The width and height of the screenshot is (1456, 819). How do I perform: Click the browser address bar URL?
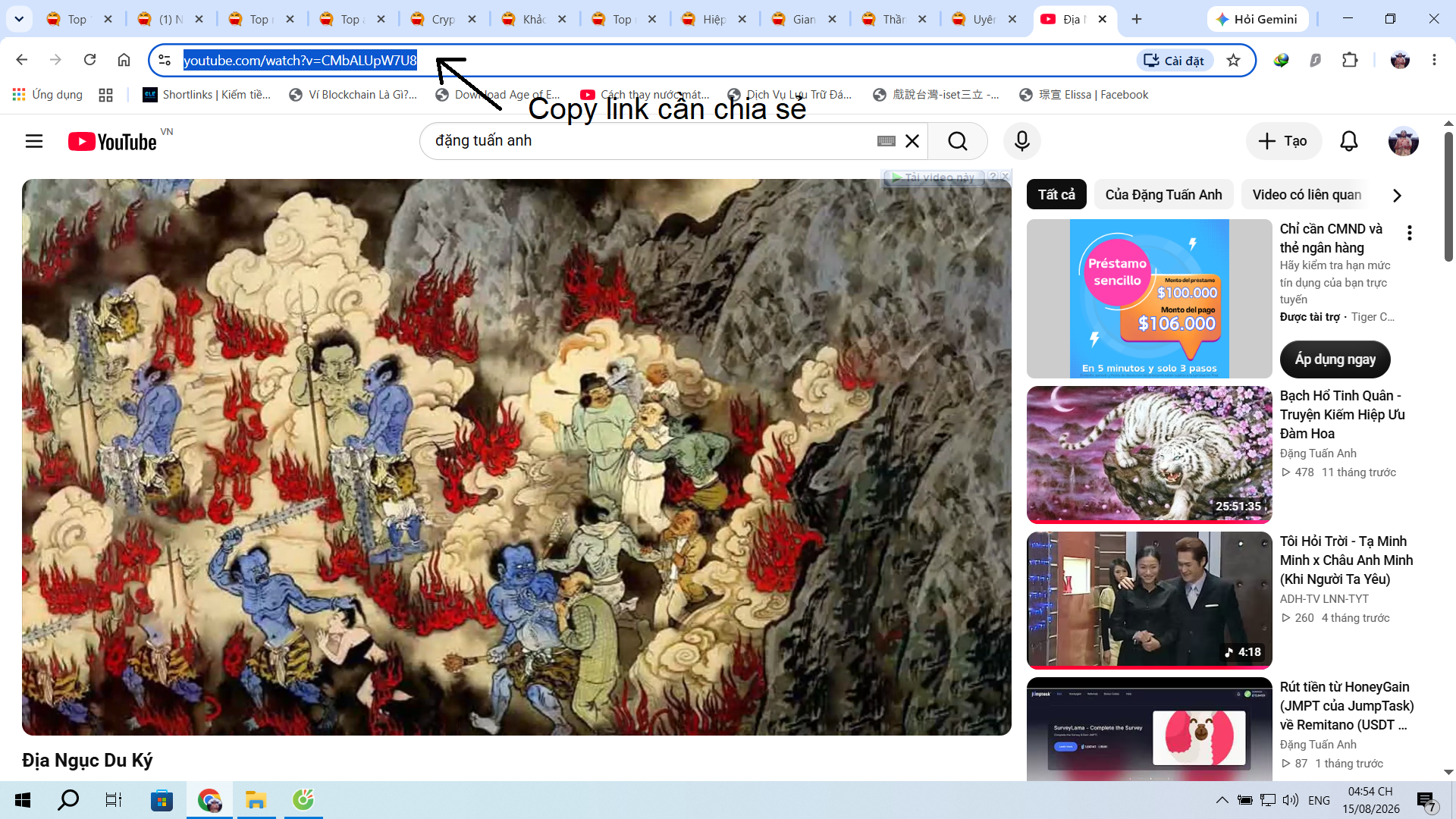click(300, 60)
